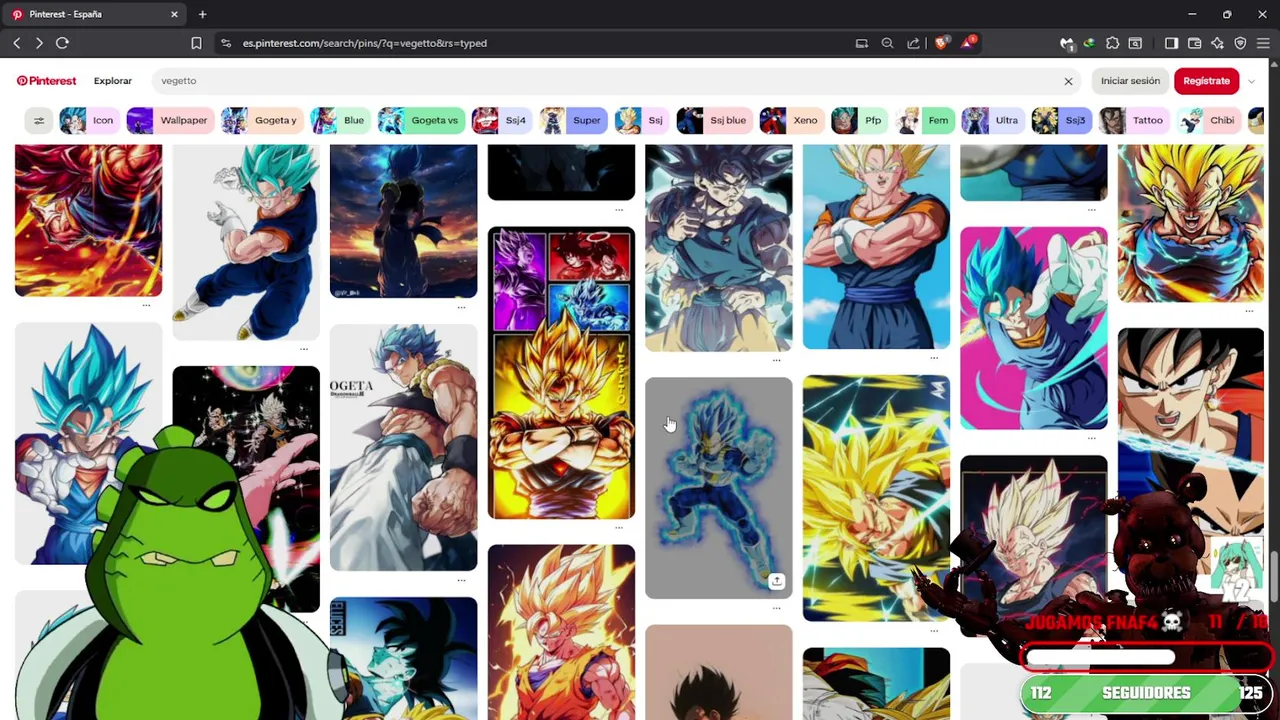The height and width of the screenshot is (720, 1280).
Task: Select the Ssj4 filter chip
Action: pyautogui.click(x=502, y=120)
